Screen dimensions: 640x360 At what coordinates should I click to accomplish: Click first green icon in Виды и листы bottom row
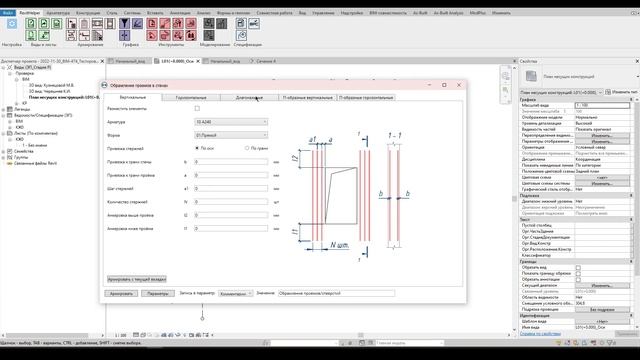31,36
